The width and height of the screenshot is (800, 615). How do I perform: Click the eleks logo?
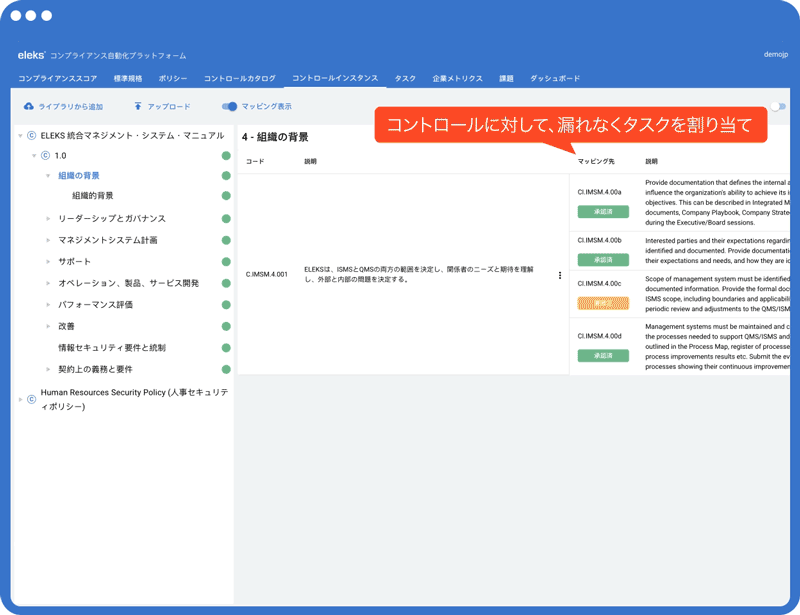pyautogui.click(x=31, y=55)
